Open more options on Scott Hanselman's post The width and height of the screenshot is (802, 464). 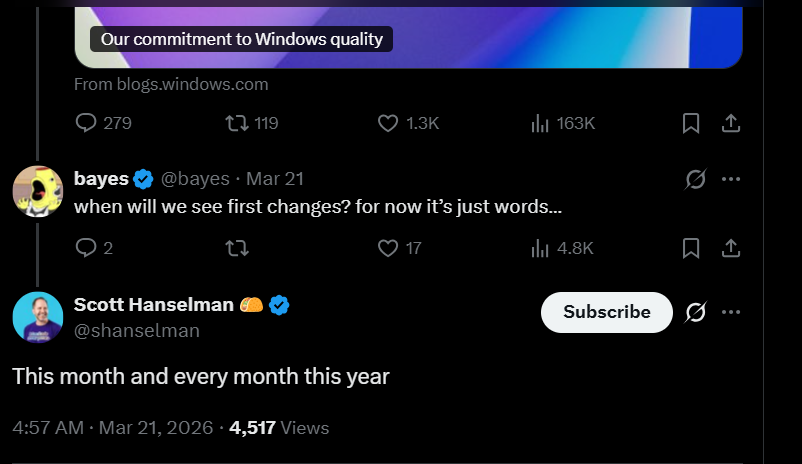point(731,312)
